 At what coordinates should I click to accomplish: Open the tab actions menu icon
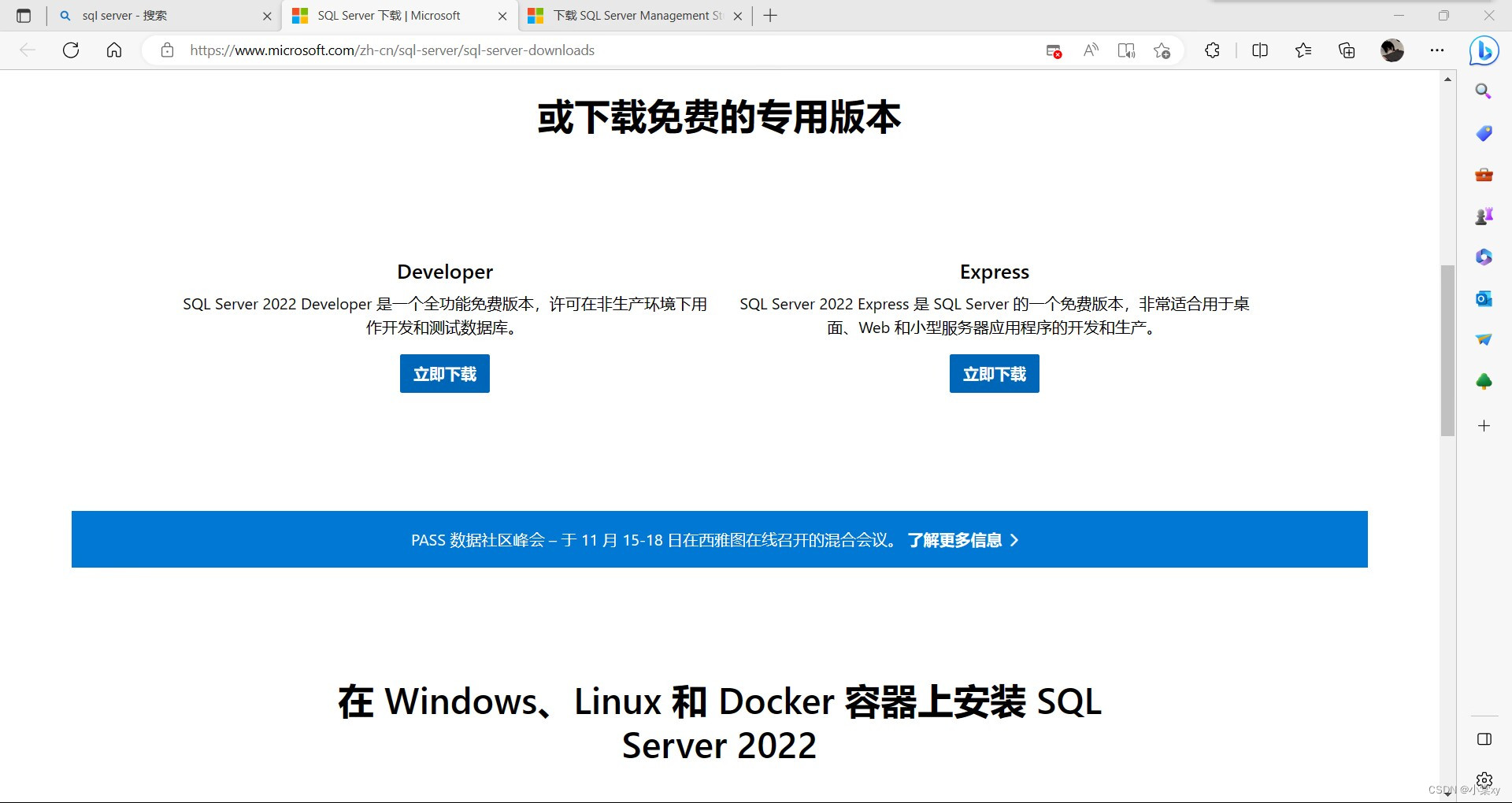[x=24, y=16]
